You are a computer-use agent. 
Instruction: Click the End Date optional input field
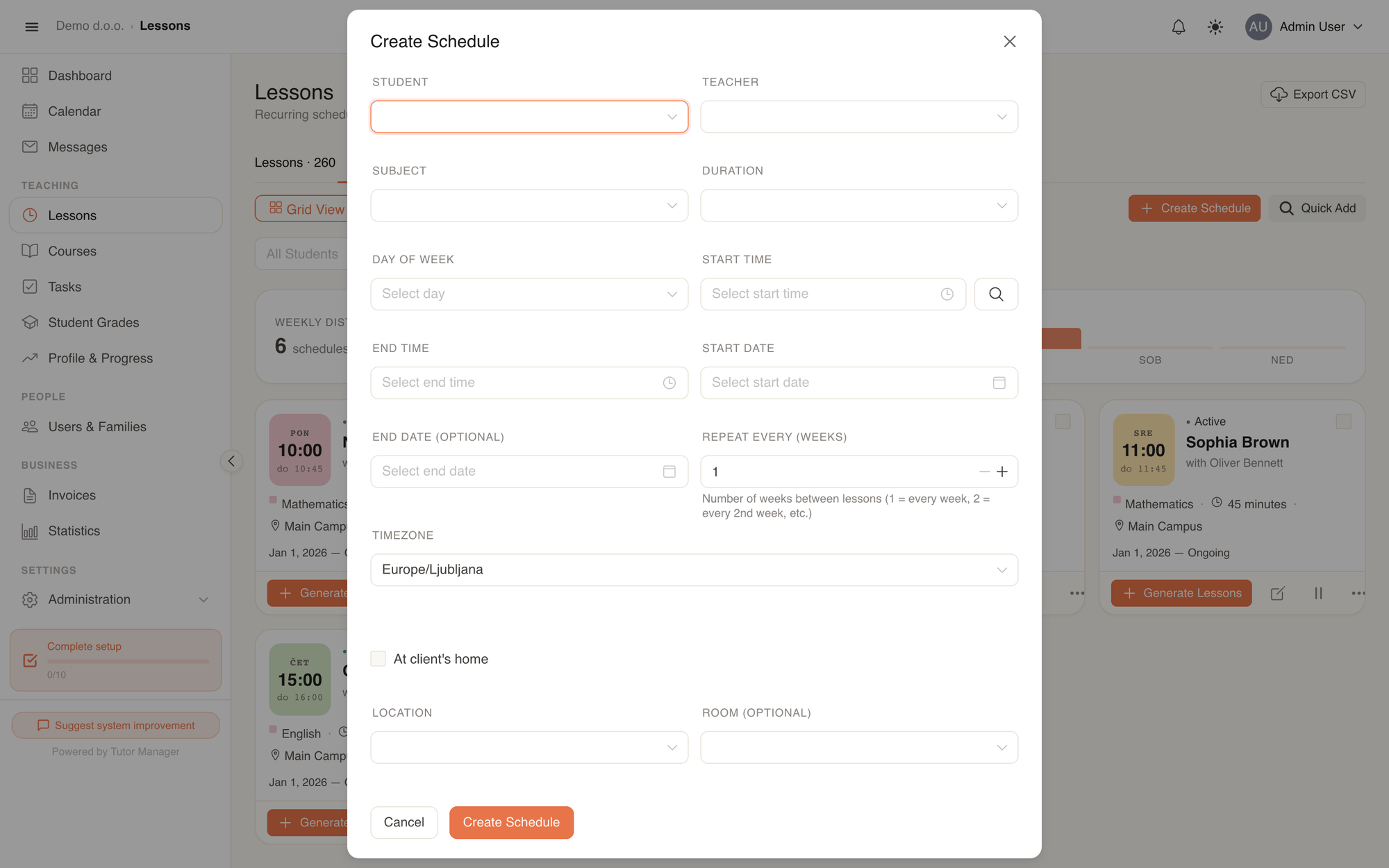click(x=529, y=471)
